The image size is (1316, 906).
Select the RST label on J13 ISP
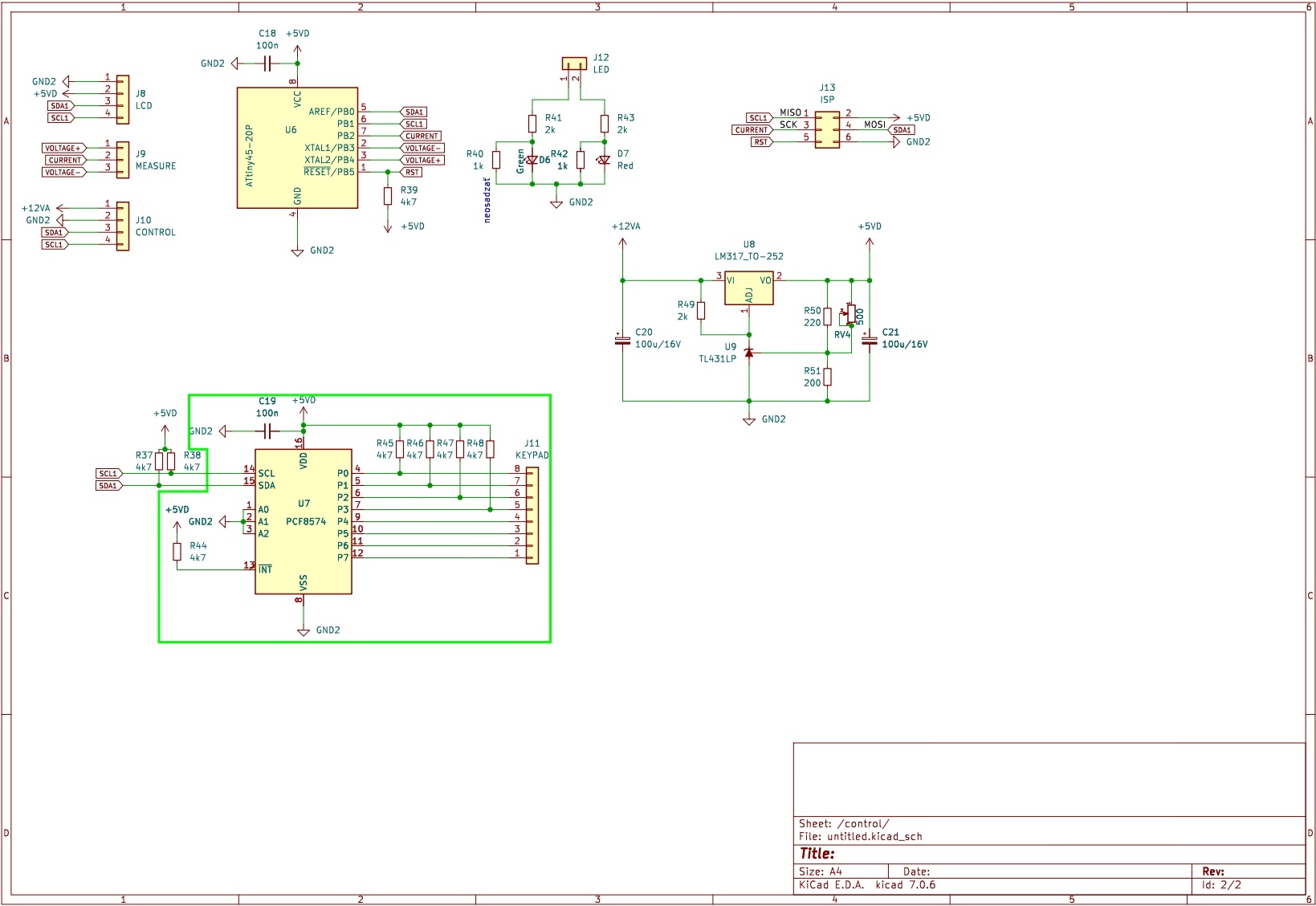point(760,142)
